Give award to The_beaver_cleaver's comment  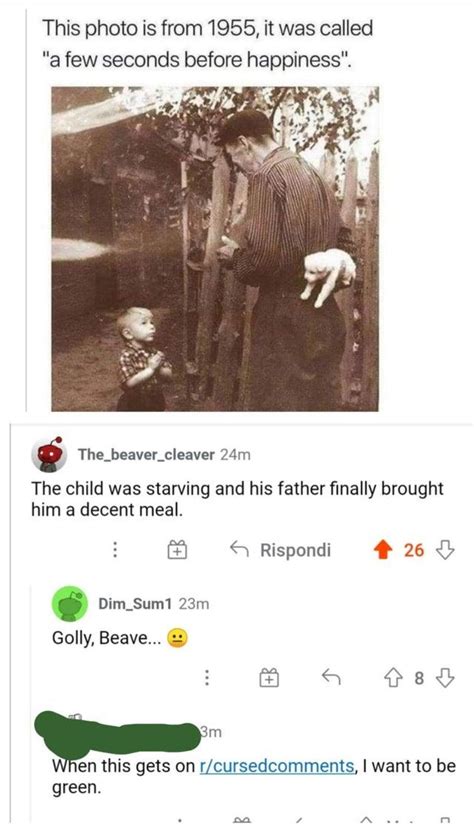pos(175,550)
